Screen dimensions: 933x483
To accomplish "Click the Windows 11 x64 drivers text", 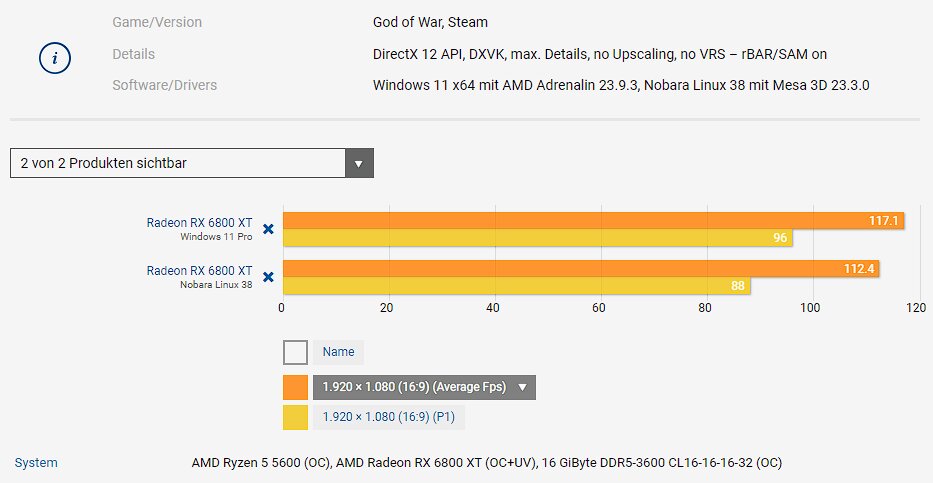I will click(621, 85).
